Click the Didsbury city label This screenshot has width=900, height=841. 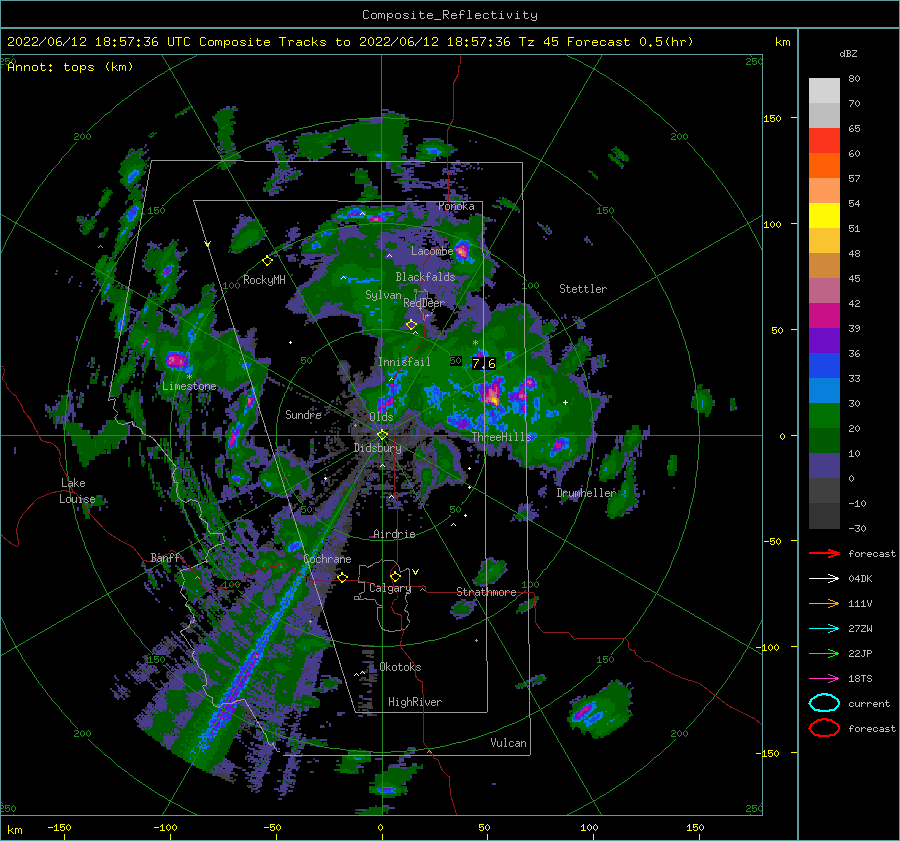tap(377, 448)
